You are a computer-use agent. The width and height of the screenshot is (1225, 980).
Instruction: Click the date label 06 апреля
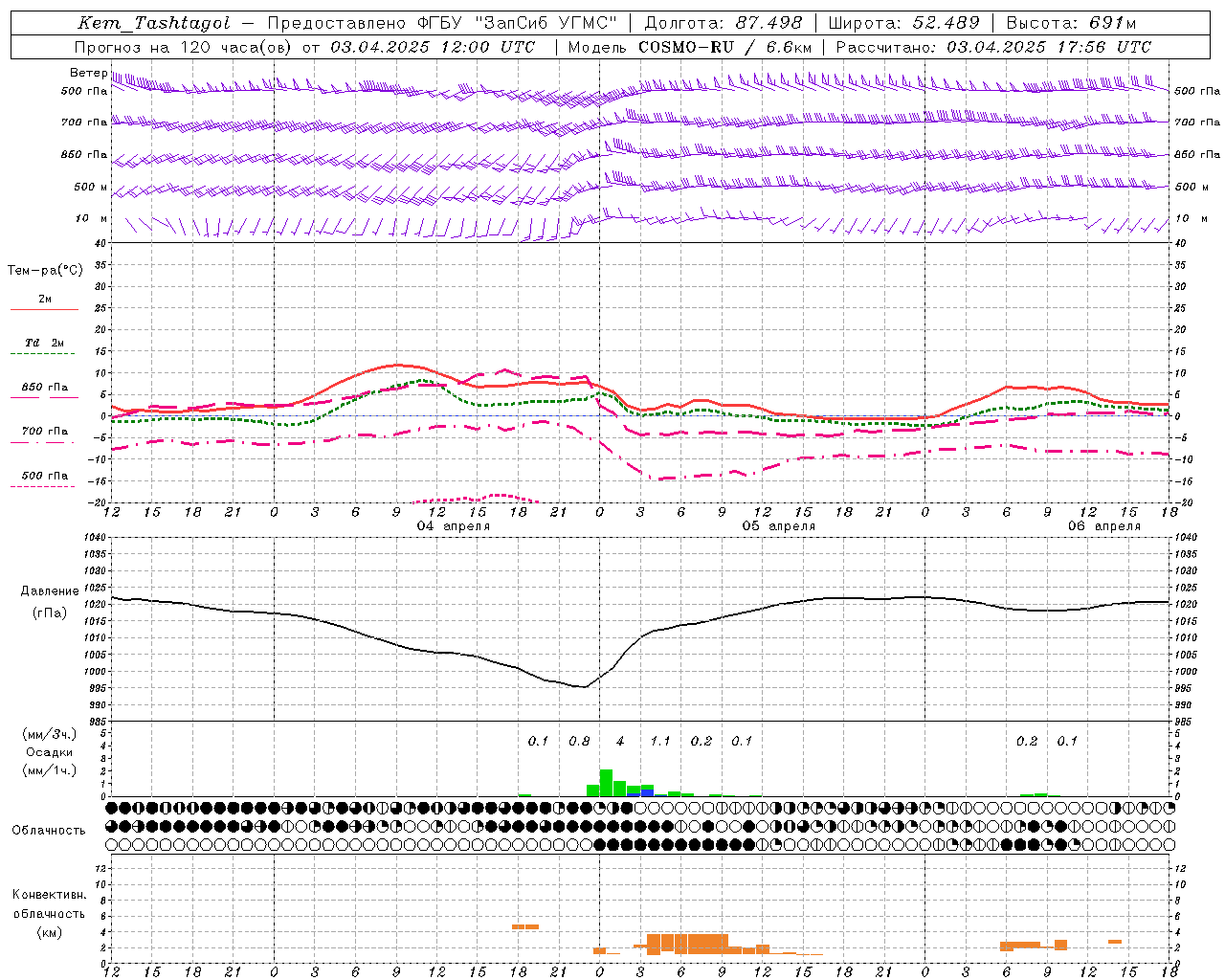pos(1104,526)
